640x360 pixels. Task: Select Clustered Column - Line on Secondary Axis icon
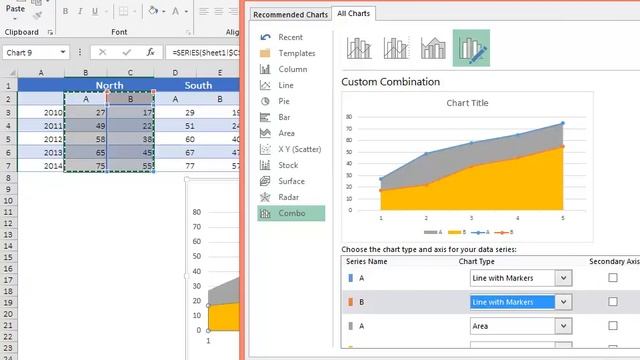[x=396, y=48]
